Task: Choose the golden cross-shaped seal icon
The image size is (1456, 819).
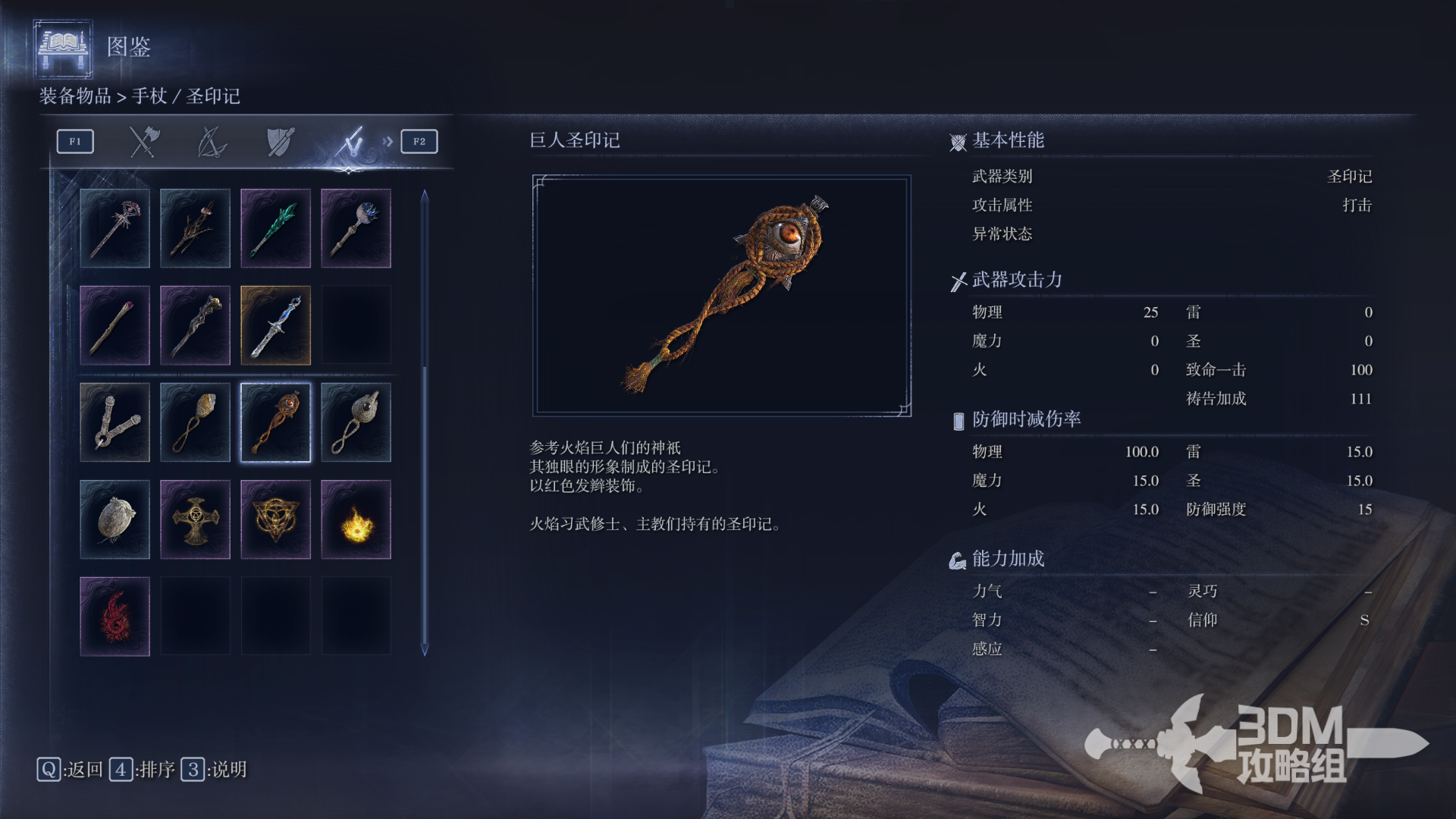Action: 195,519
